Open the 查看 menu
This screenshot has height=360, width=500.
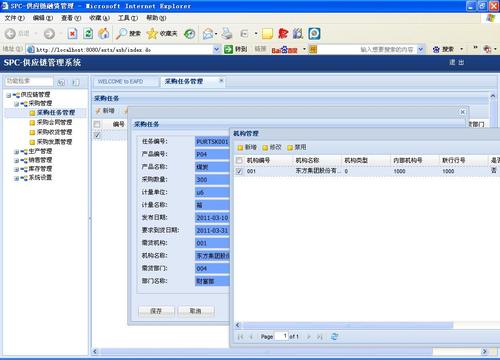point(71,18)
